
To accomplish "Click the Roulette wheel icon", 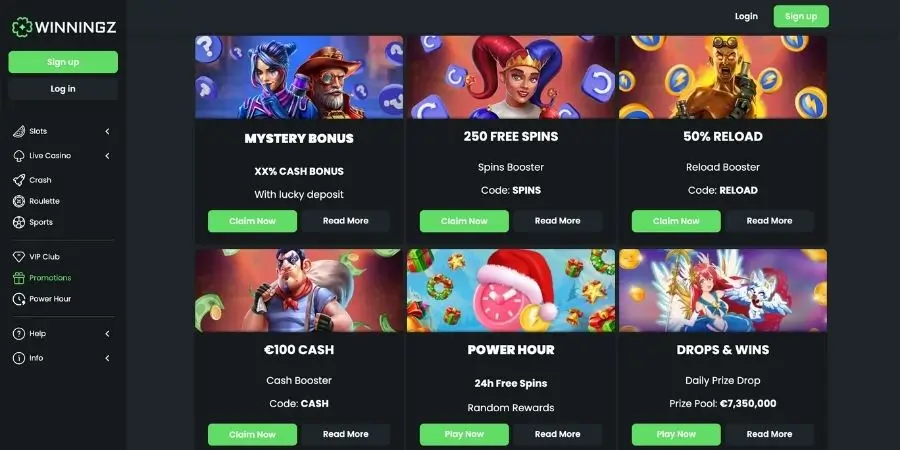I will click(x=19, y=201).
